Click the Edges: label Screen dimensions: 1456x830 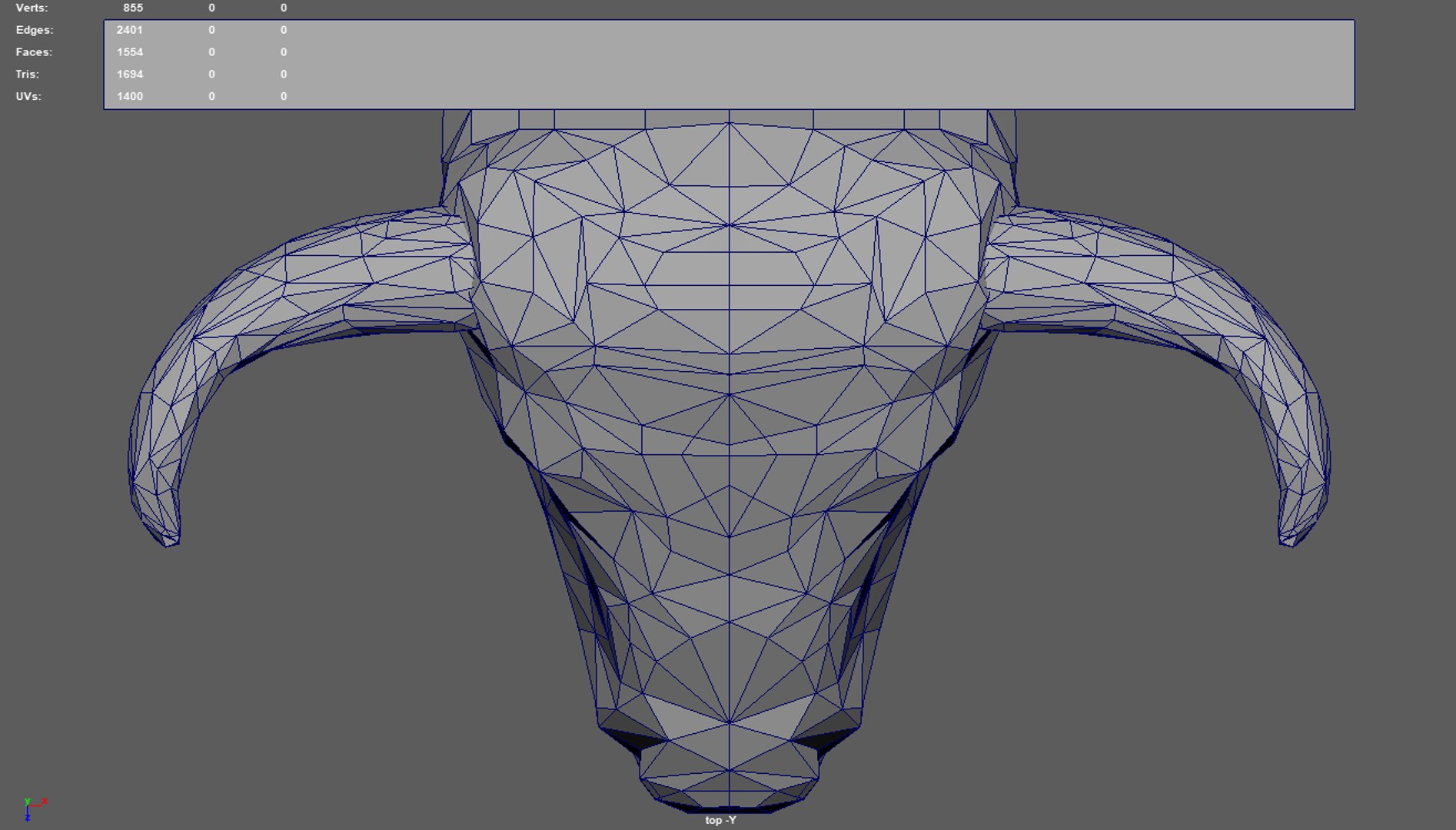35,30
